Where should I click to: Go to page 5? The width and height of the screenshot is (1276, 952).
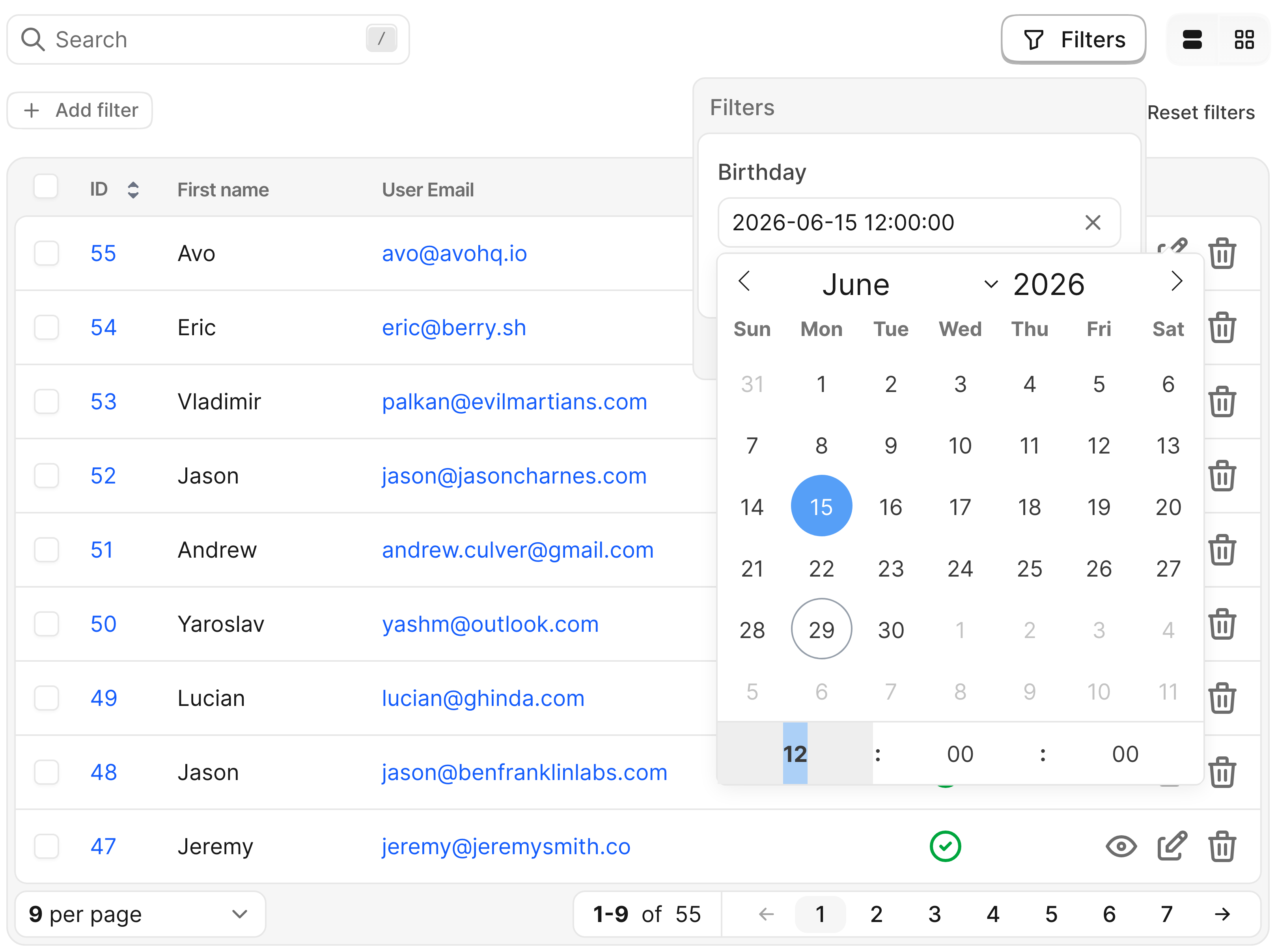pos(1051,914)
